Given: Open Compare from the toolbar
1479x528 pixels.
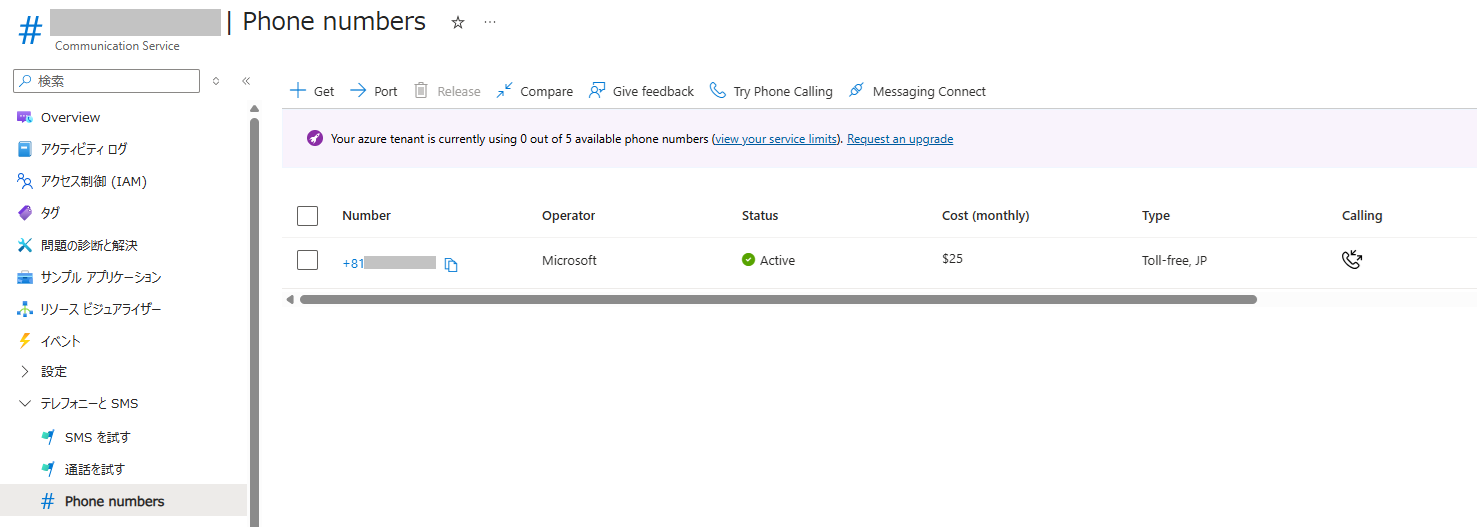Looking at the screenshot, I should 535,91.
